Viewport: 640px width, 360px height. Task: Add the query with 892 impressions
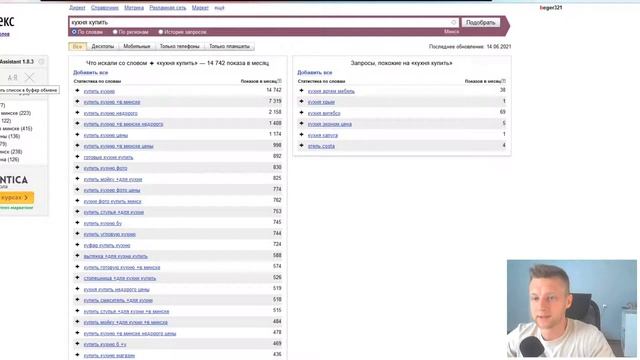tap(78, 156)
